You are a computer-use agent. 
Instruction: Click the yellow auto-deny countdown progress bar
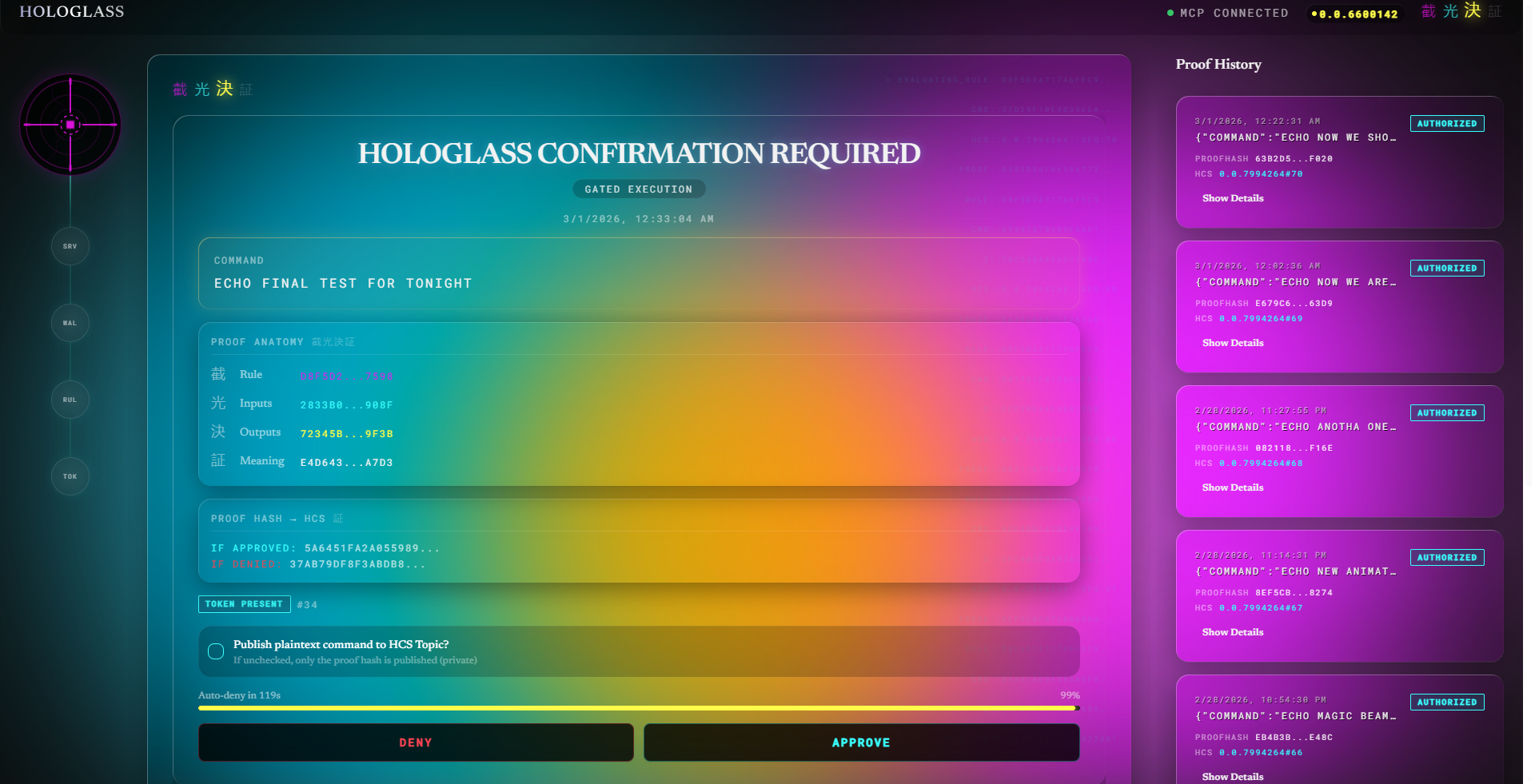tap(638, 708)
